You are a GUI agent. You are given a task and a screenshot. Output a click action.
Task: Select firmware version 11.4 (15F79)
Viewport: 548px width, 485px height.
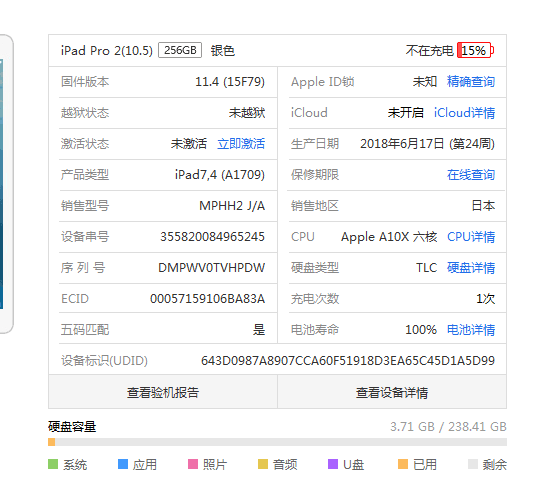pos(230,82)
